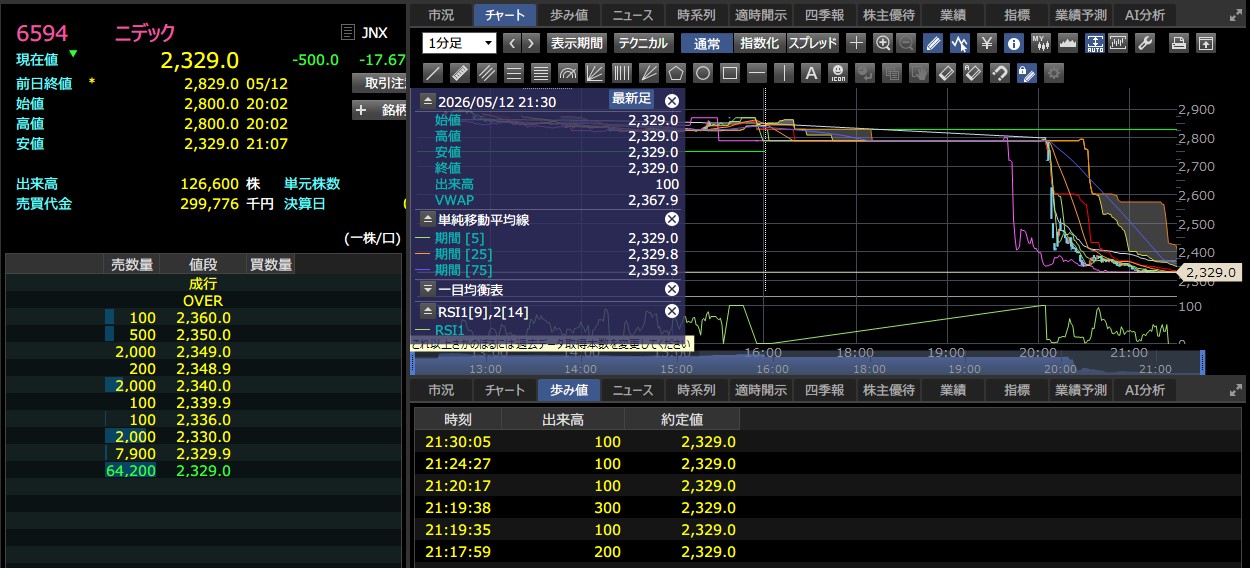The image size is (1250, 568).
Task: Click the 表示期間 button
Action: pyautogui.click(x=576, y=43)
